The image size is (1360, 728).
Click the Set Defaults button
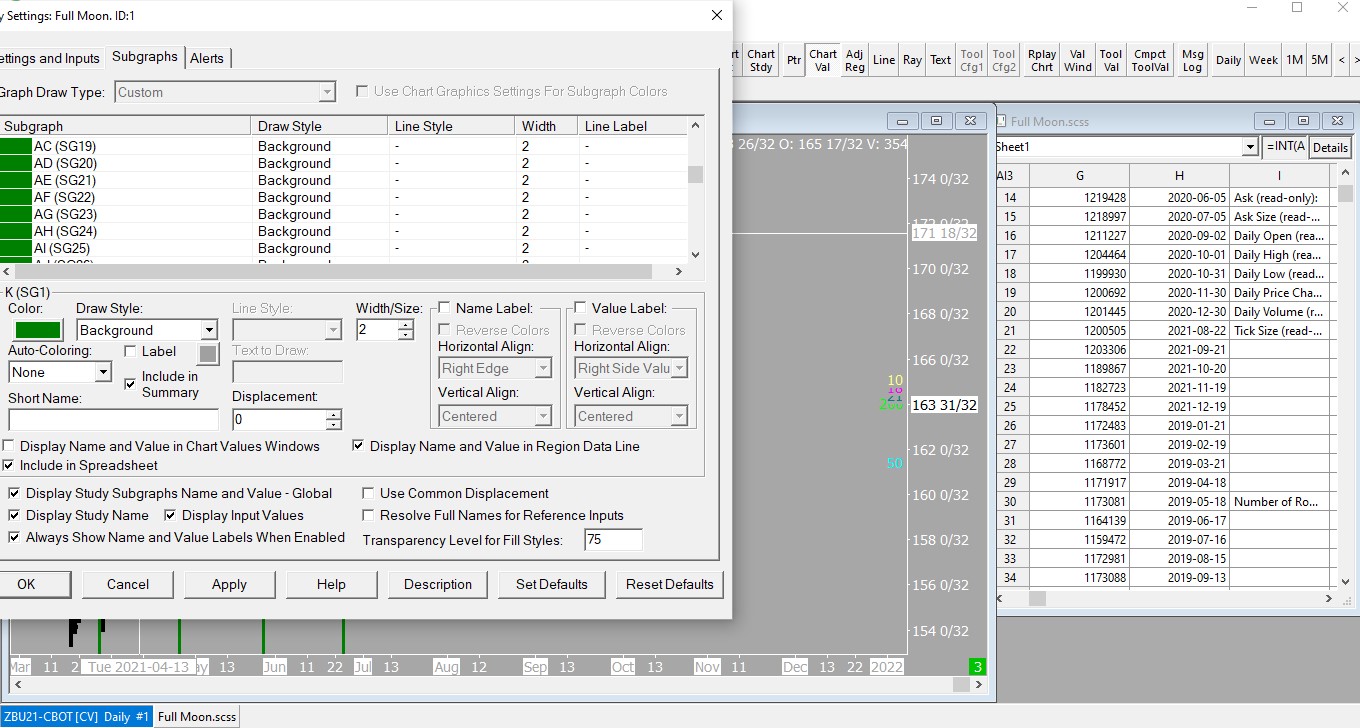click(552, 584)
